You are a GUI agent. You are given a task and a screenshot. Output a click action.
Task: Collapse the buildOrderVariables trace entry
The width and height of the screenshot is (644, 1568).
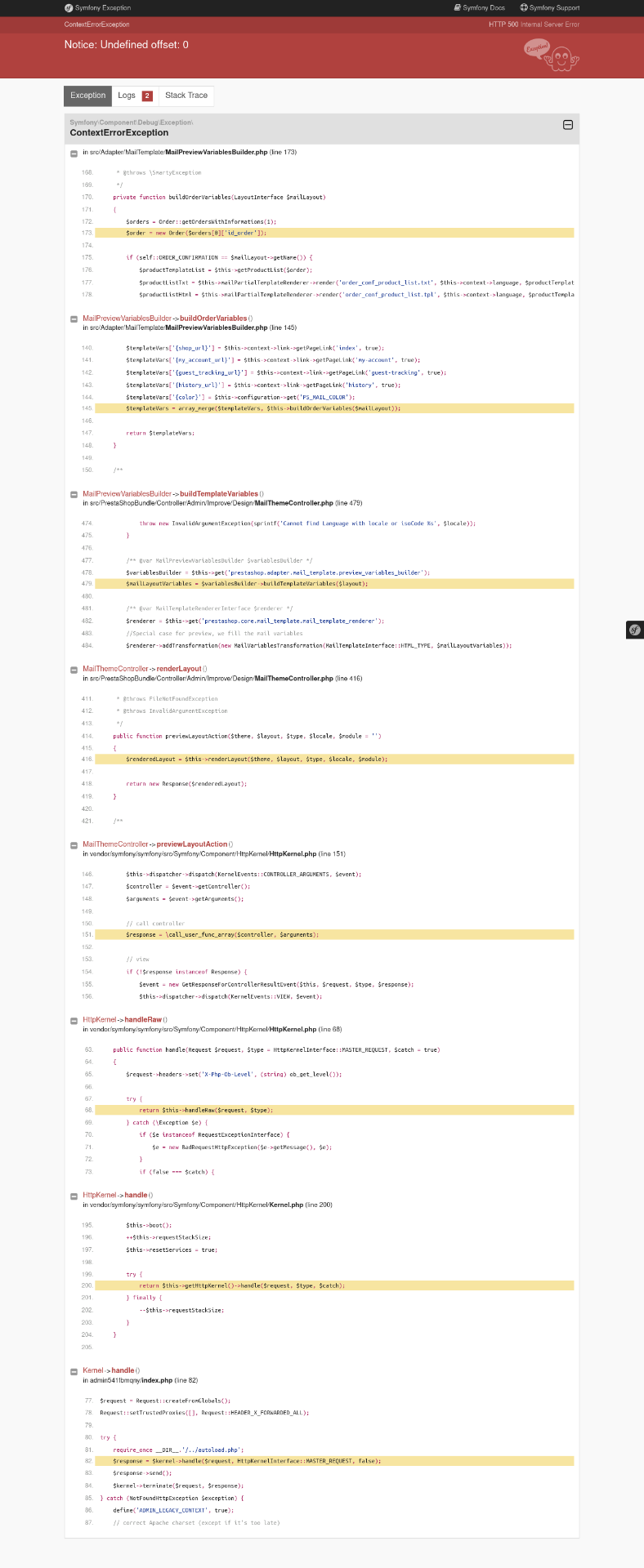(74, 319)
